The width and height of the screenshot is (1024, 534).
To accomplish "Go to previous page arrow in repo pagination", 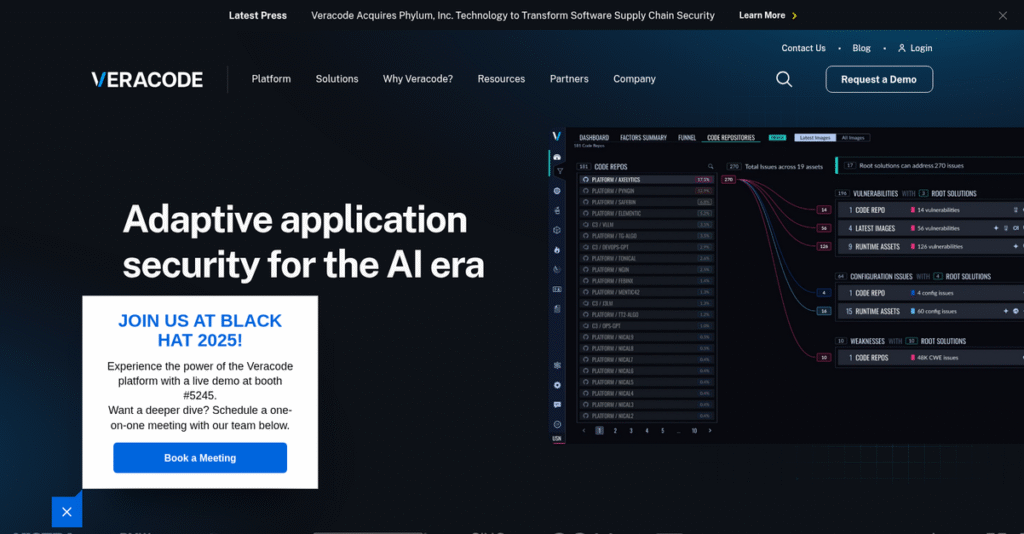I will [x=584, y=431].
